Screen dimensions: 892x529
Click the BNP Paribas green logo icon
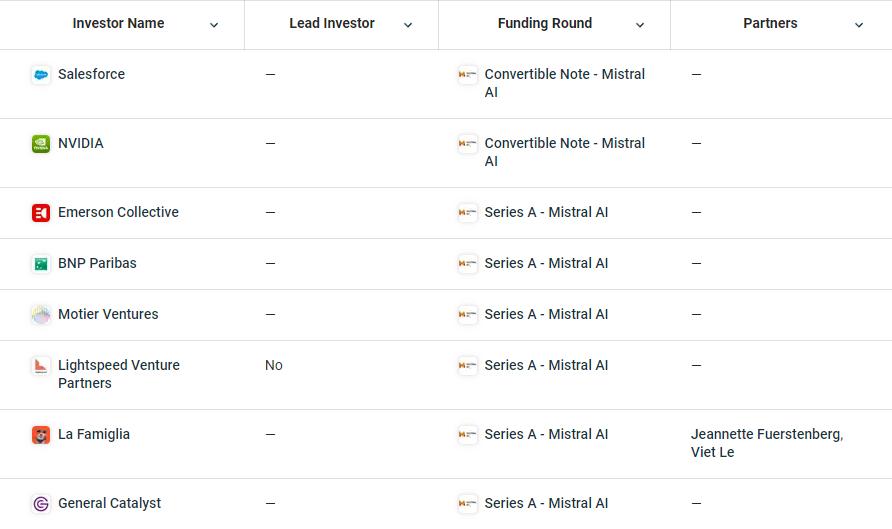click(41, 264)
